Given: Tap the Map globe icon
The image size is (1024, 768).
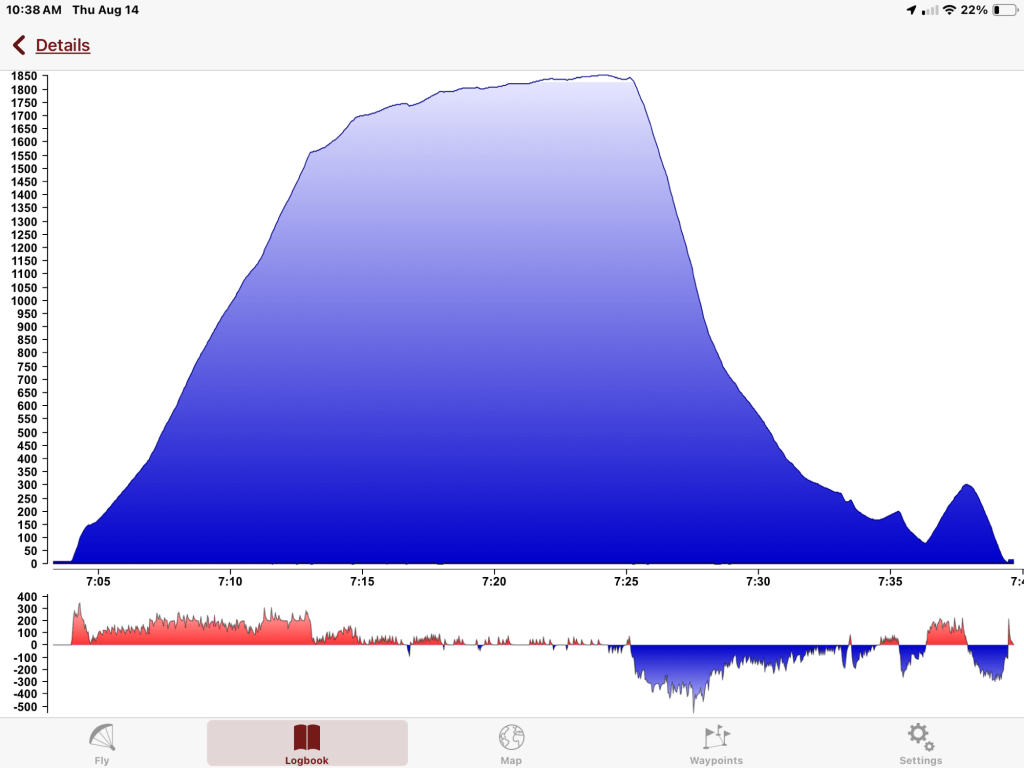Looking at the screenshot, I should pyautogui.click(x=511, y=737).
